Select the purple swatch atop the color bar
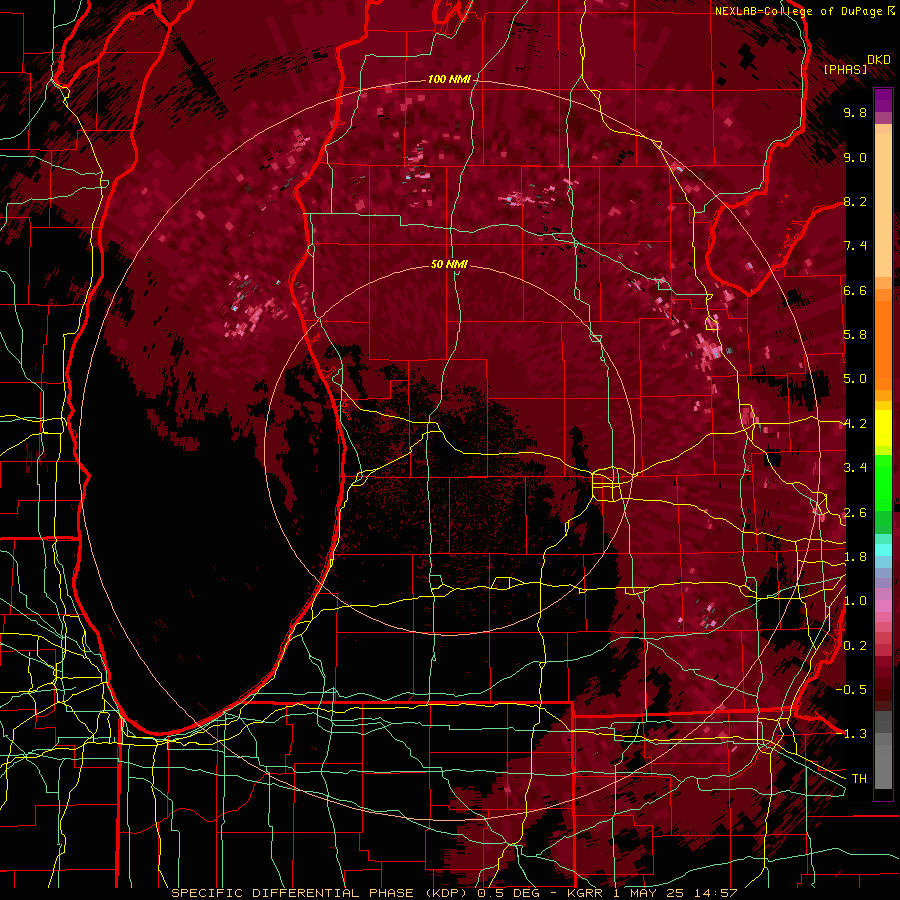900x900 pixels. (x=883, y=100)
